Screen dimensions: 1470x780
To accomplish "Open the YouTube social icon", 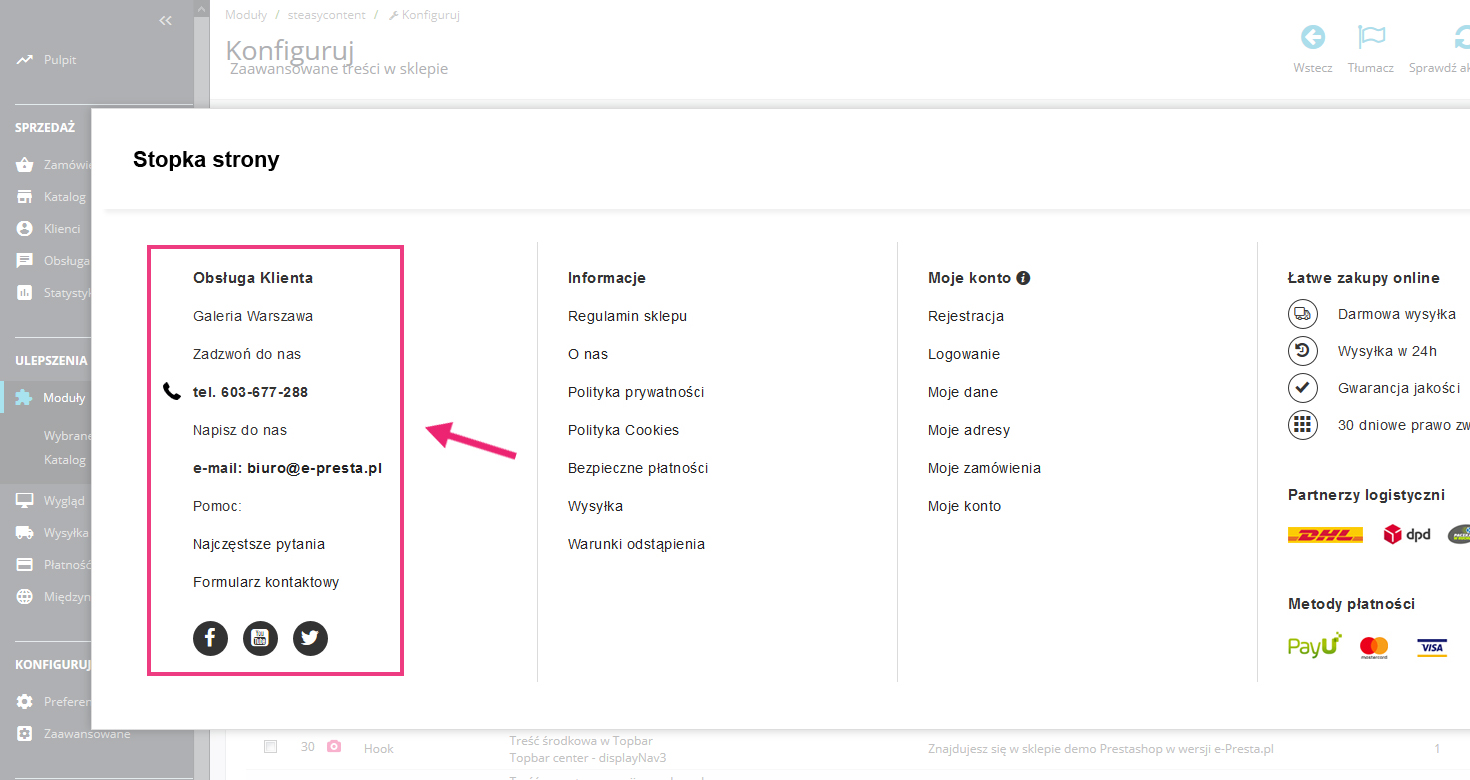I will pyautogui.click(x=260, y=638).
